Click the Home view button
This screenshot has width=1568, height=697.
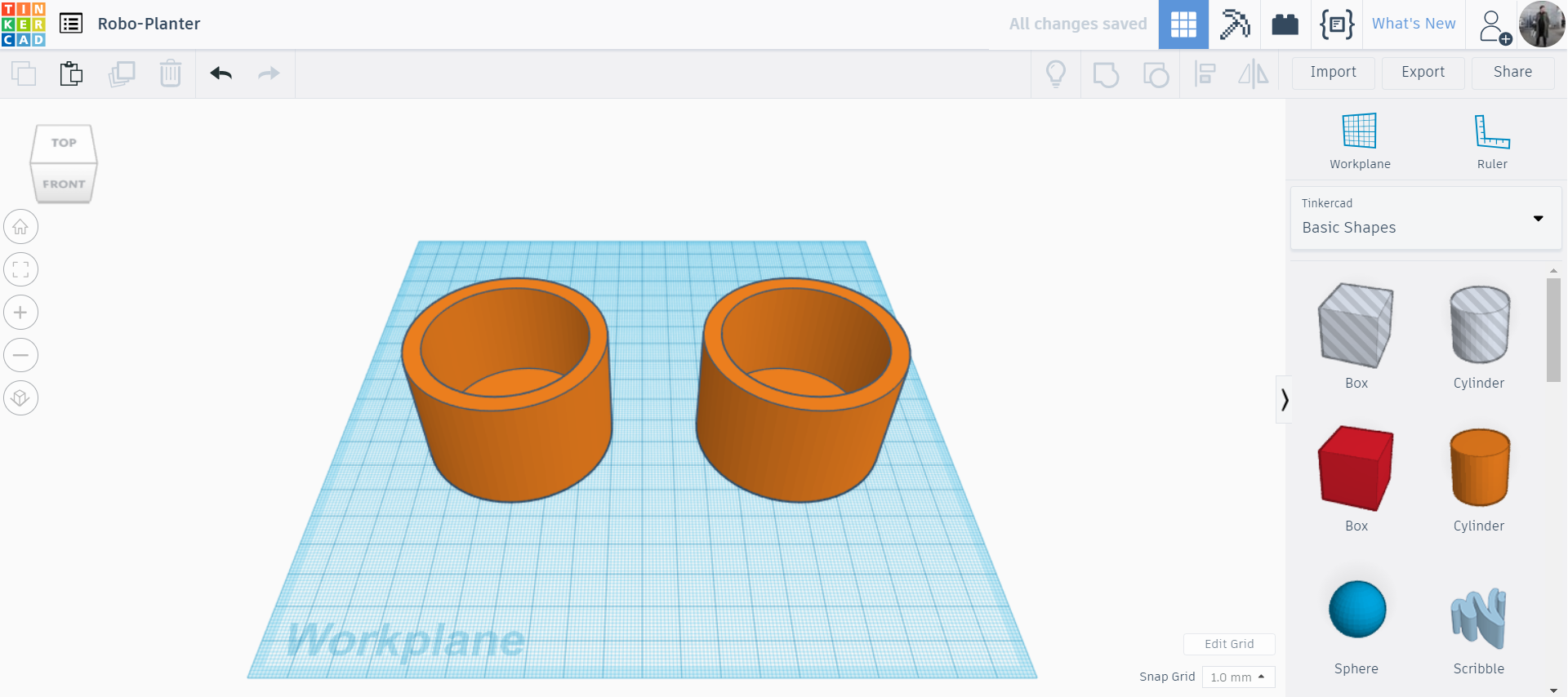(21, 227)
